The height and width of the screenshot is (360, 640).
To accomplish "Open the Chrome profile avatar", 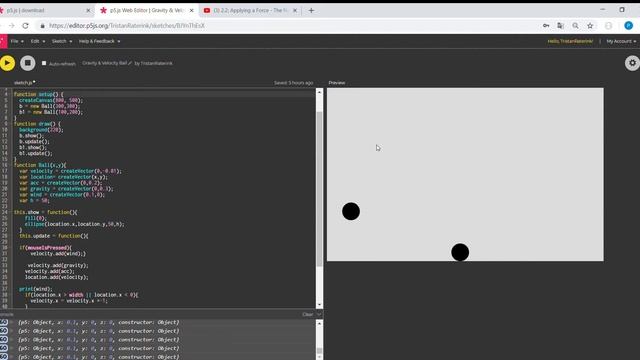I will click(x=628, y=26).
